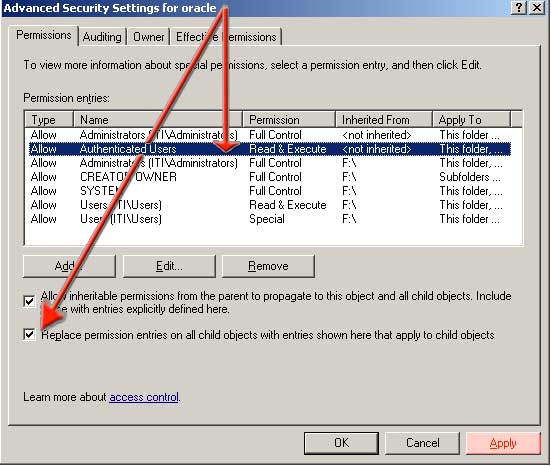
Task: Click the Add... button
Action: (69, 266)
